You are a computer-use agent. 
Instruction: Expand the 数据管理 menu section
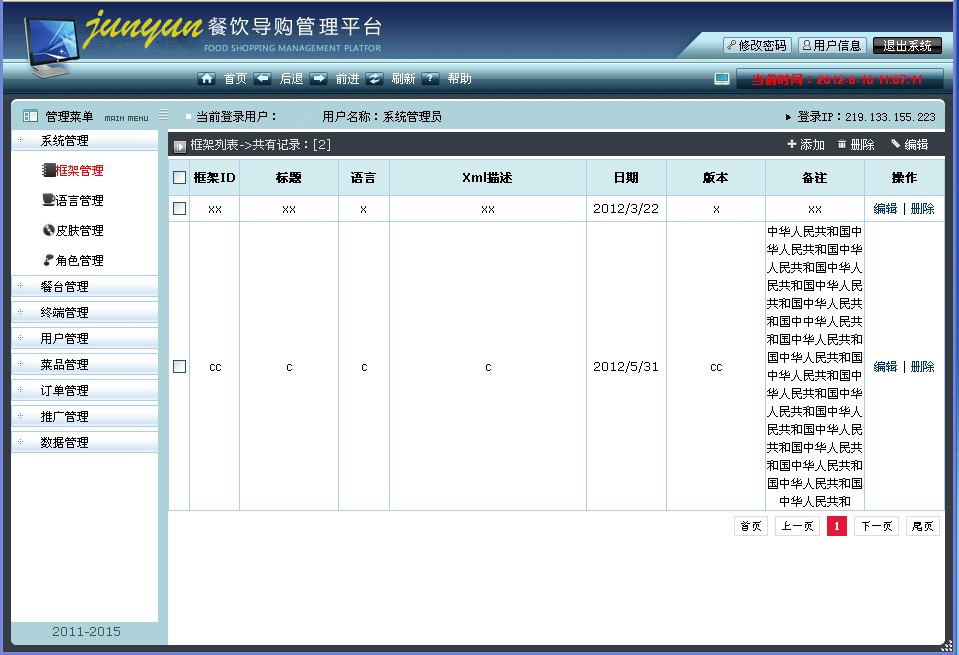pos(84,442)
